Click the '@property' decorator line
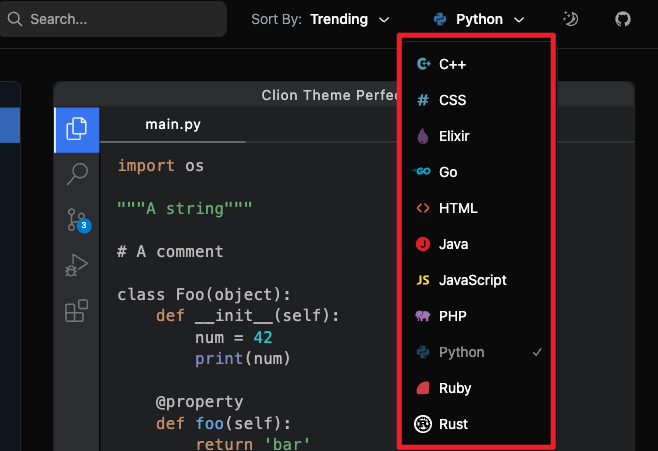Viewport: 658px width, 451px height. [199, 402]
